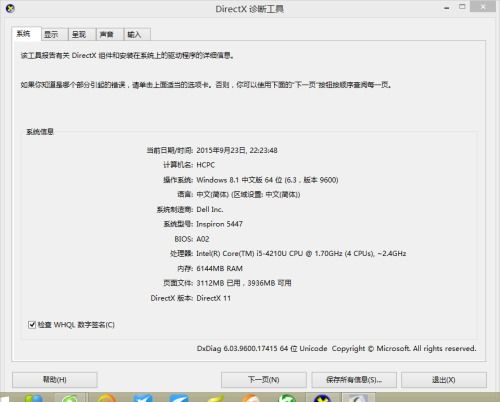The height and width of the screenshot is (402, 500).
Task: Click the 帮助(H) button
Action: (55, 380)
